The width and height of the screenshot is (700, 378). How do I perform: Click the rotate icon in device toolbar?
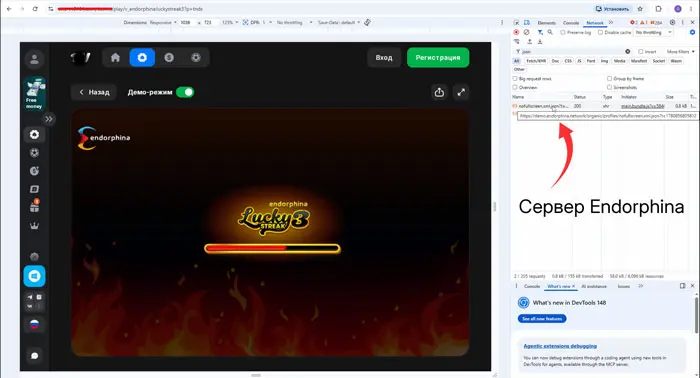367,22
